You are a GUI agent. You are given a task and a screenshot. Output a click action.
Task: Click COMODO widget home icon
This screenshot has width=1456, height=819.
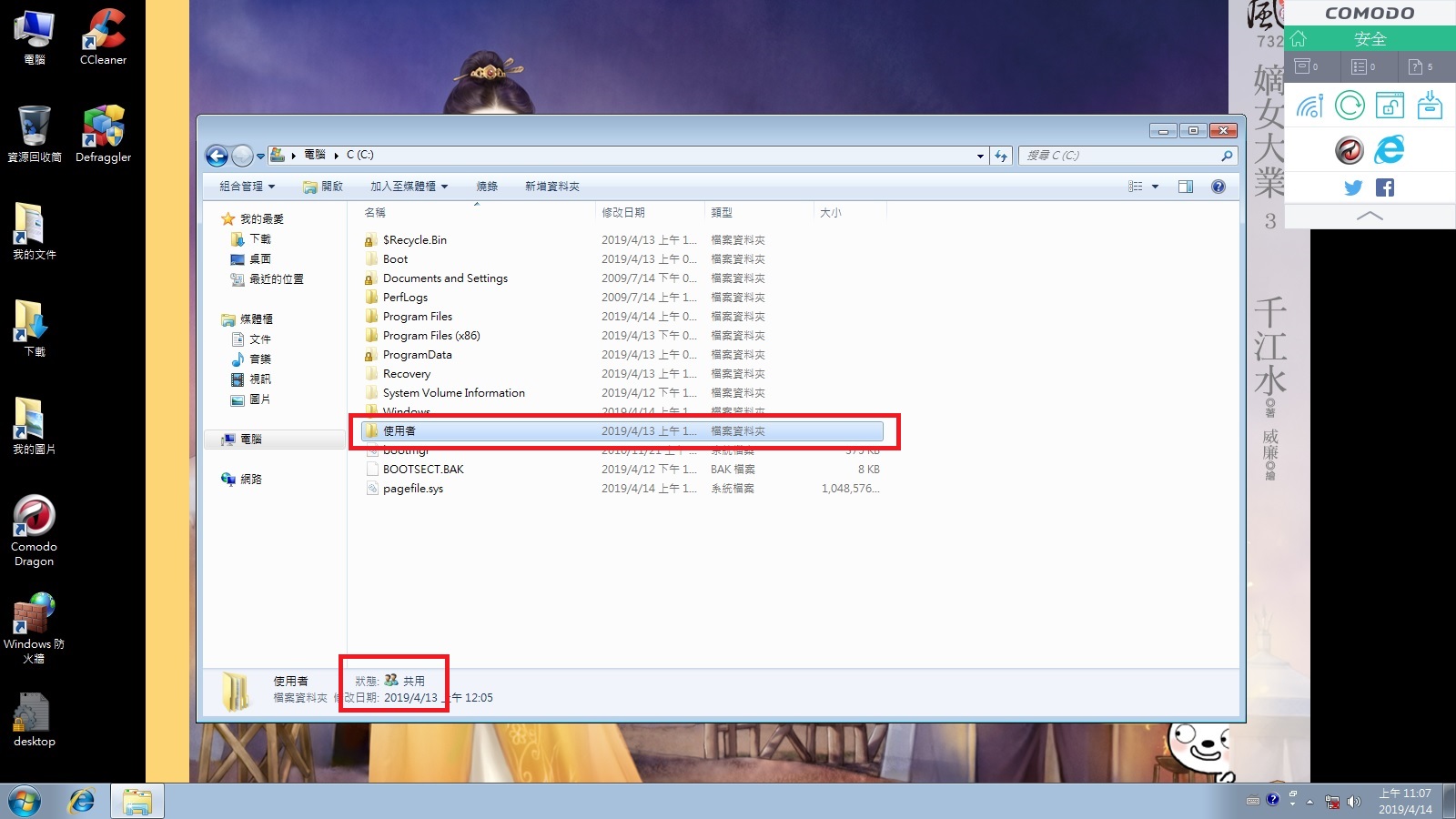1299,38
